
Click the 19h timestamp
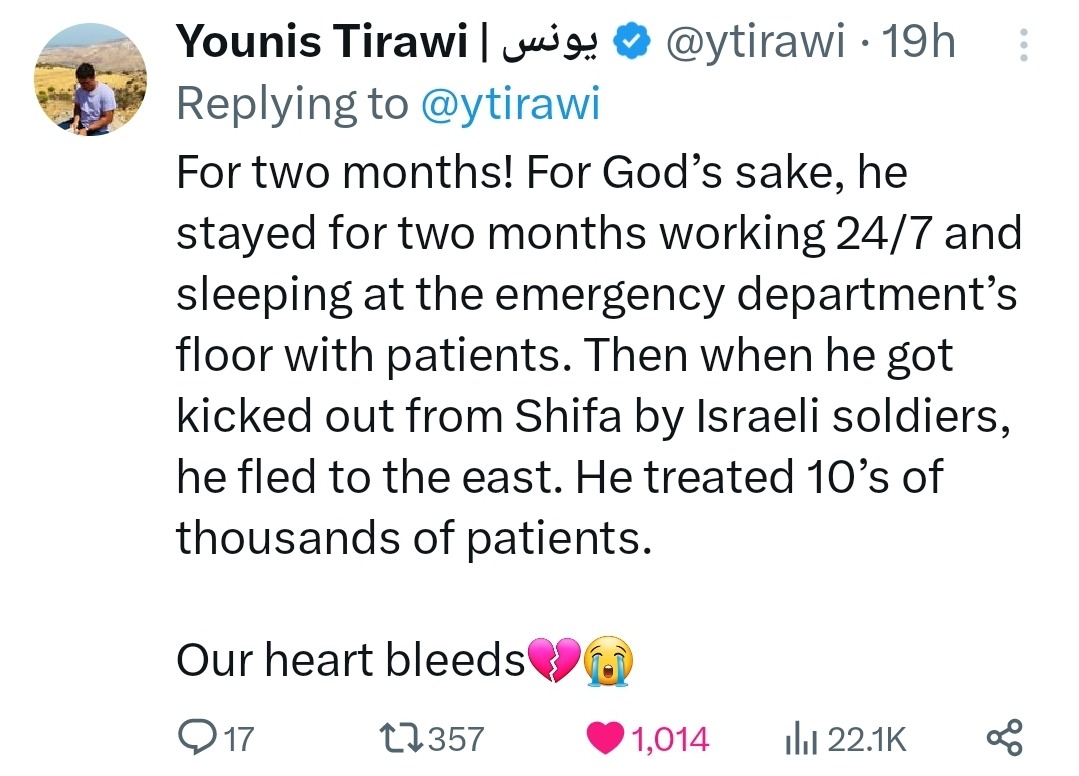[919, 44]
